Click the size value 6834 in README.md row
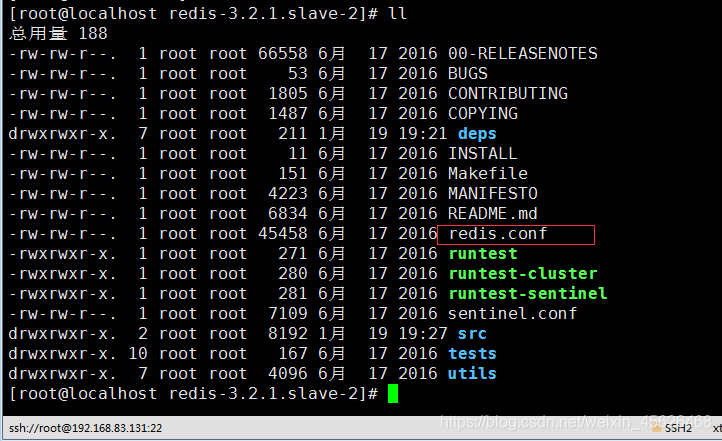This screenshot has height=441, width=722. [288, 214]
